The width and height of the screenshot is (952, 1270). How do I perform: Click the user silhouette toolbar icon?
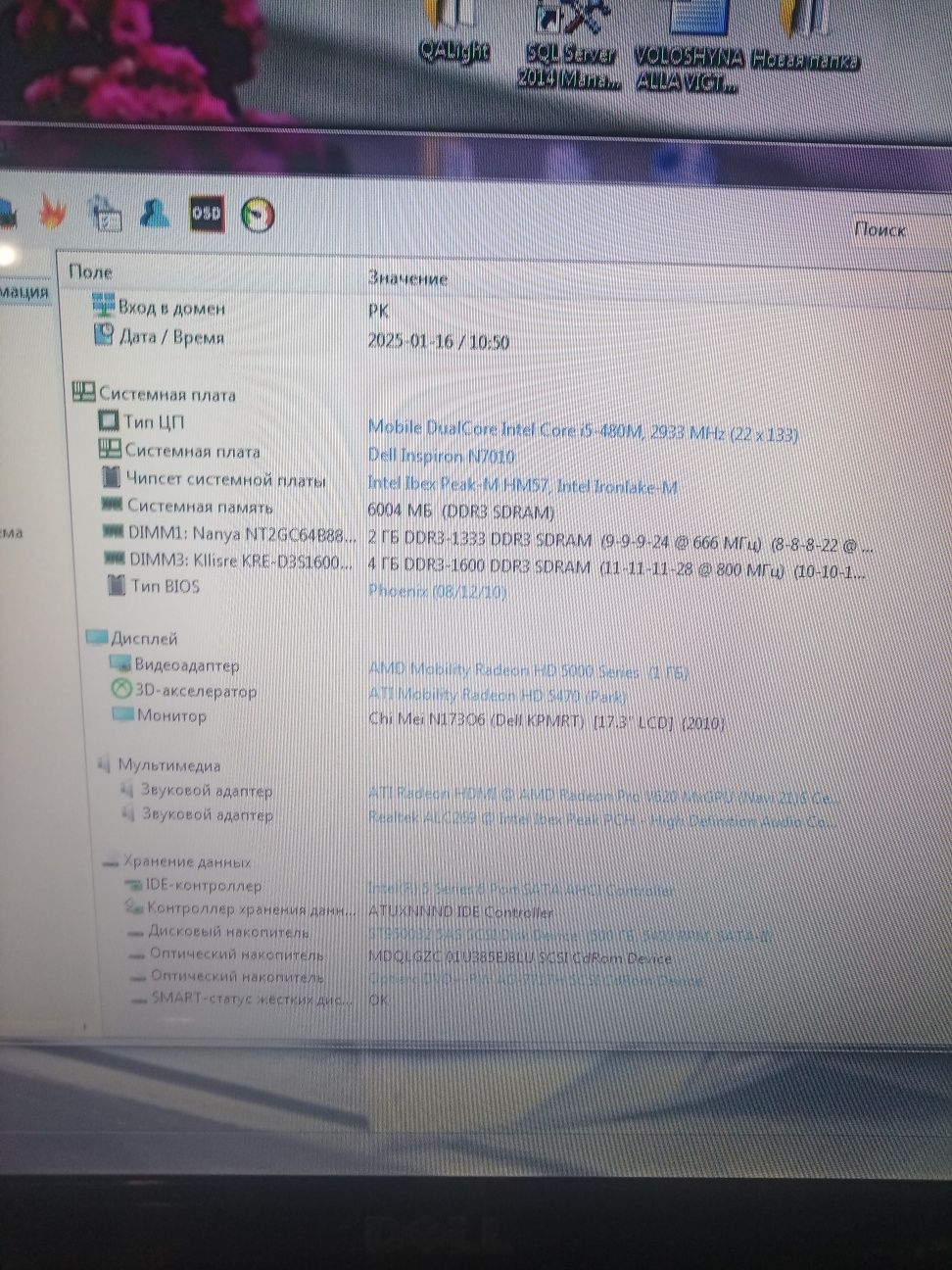pos(154,213)
